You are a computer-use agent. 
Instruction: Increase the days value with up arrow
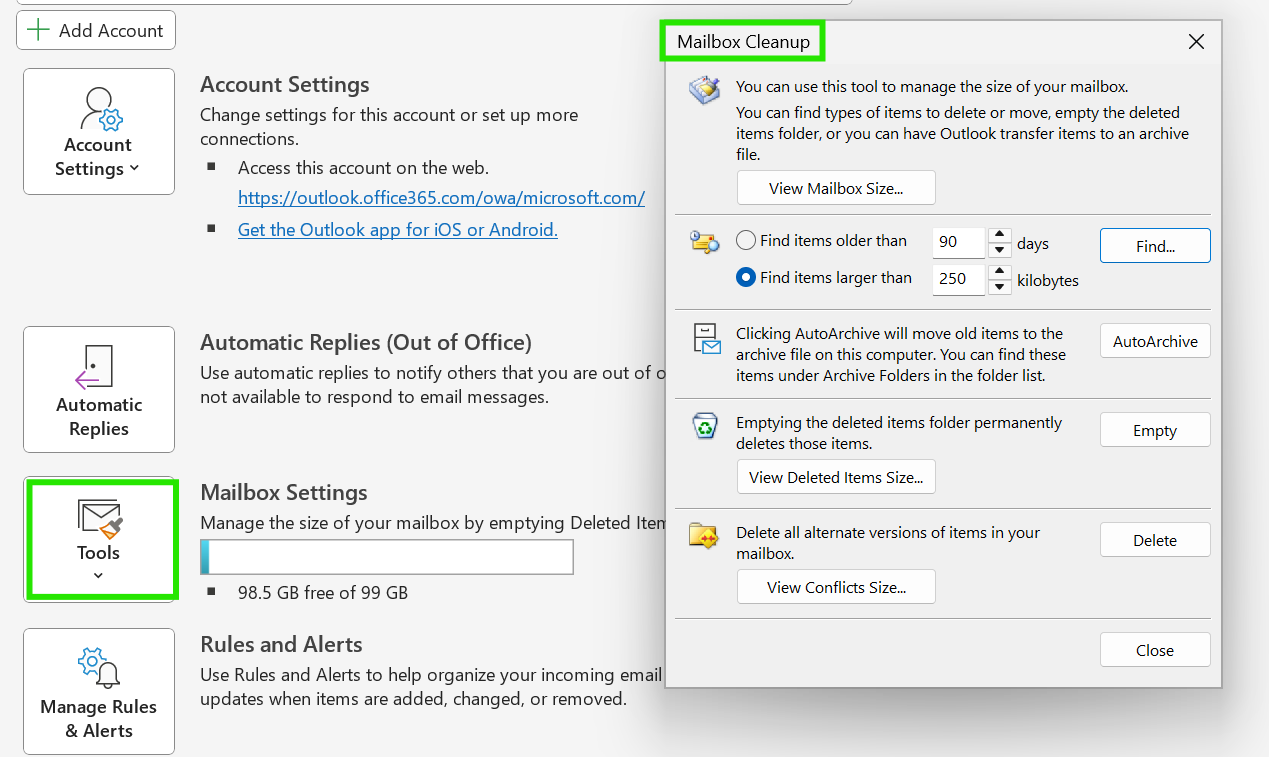[x=999, y=236]
